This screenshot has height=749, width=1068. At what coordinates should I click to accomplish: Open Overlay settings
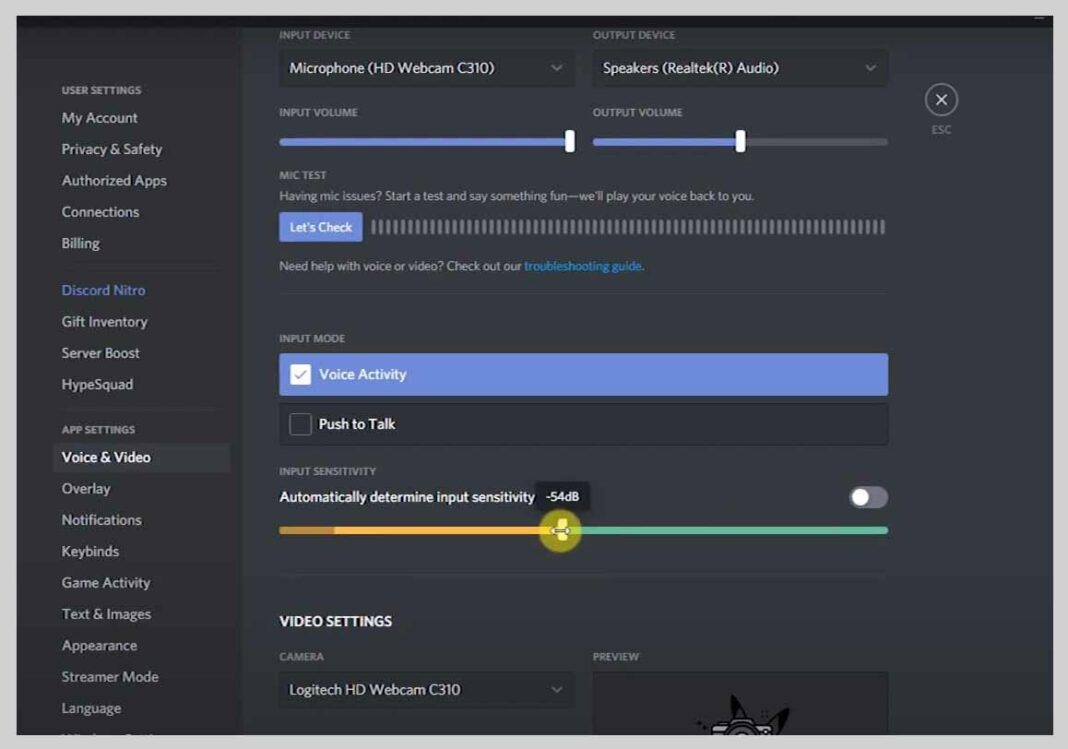coord(85,488)
